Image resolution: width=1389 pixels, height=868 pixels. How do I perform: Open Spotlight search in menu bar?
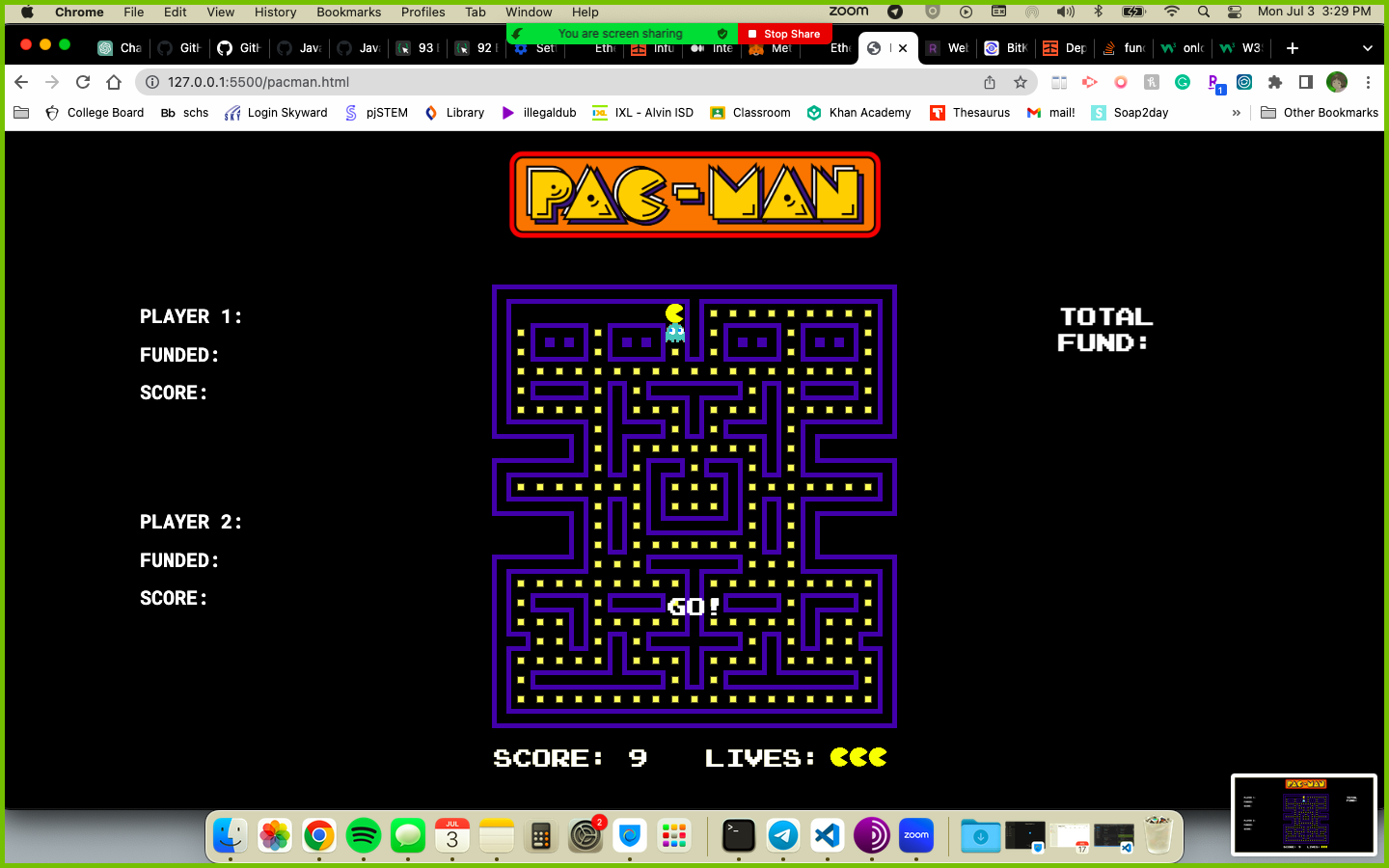coord(1204,12)
